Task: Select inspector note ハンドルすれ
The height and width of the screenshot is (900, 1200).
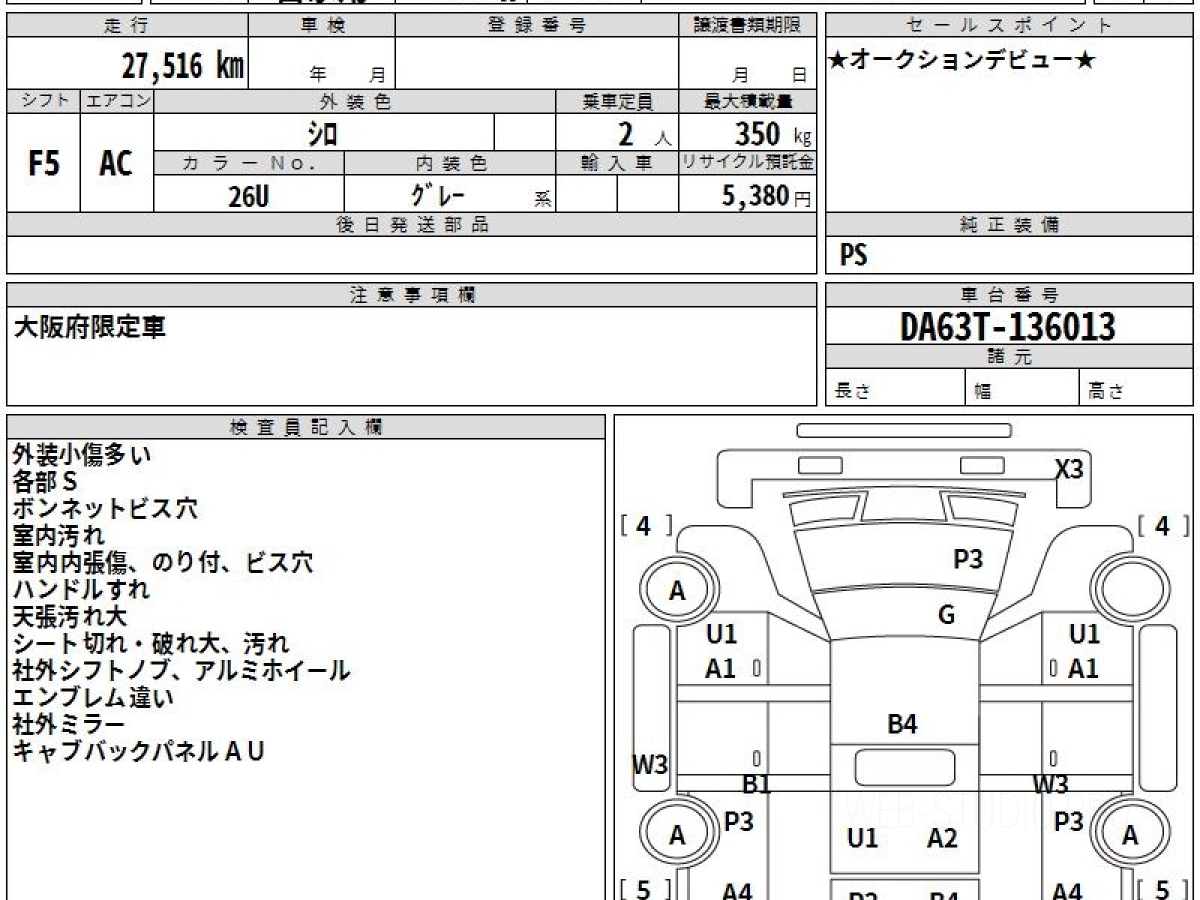Action: 81,590
